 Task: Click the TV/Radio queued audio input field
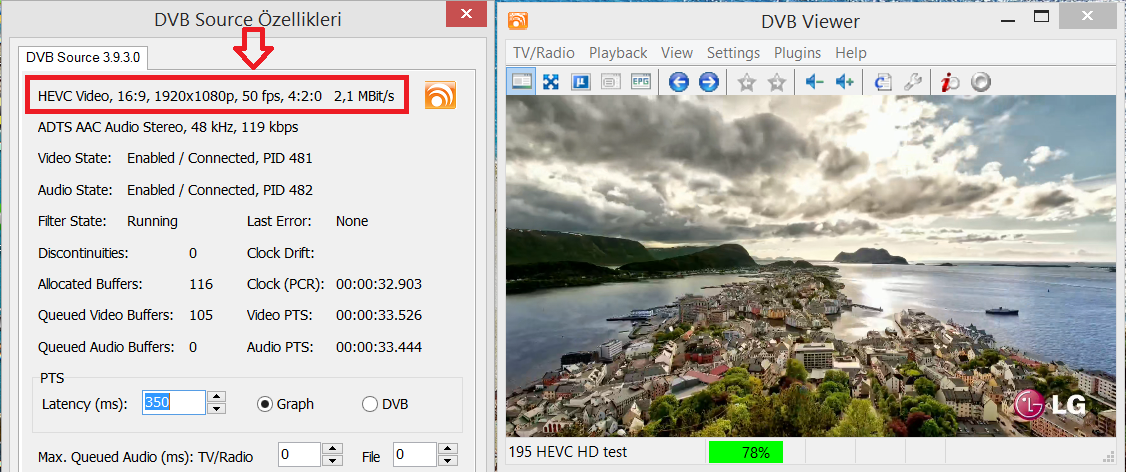click(299, 455)
